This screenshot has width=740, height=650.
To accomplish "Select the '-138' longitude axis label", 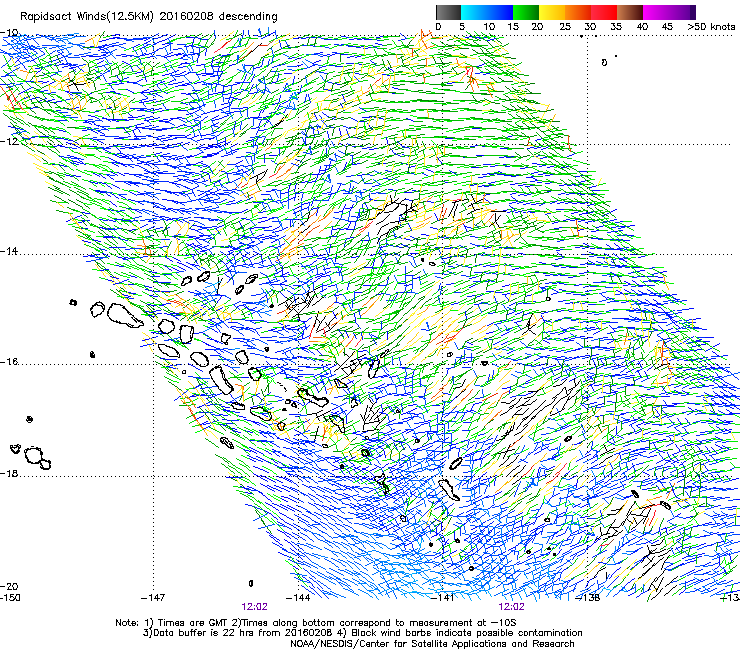I will click(588, 598).
